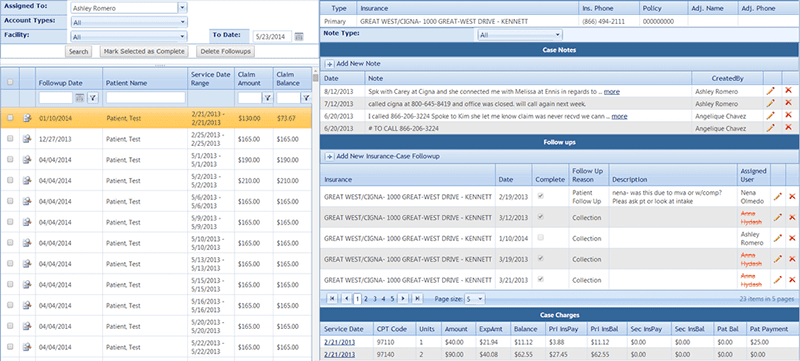The width and height of the screenshot is (800, 361).
Task: Click the Followup Date filter funnel icon
Action: (93, 98)
